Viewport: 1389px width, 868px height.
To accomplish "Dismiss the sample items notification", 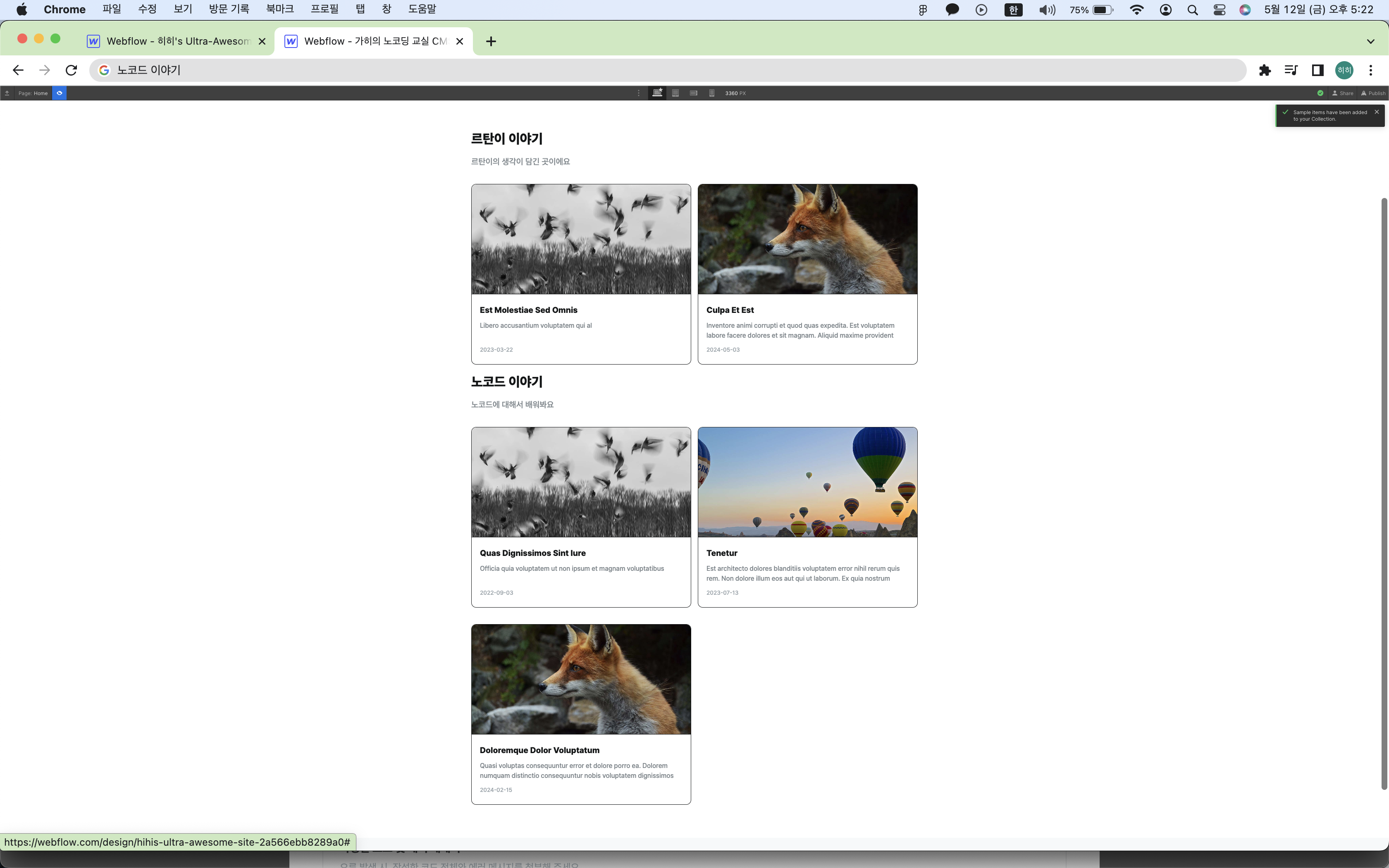I will click(x=1376, y=112).
